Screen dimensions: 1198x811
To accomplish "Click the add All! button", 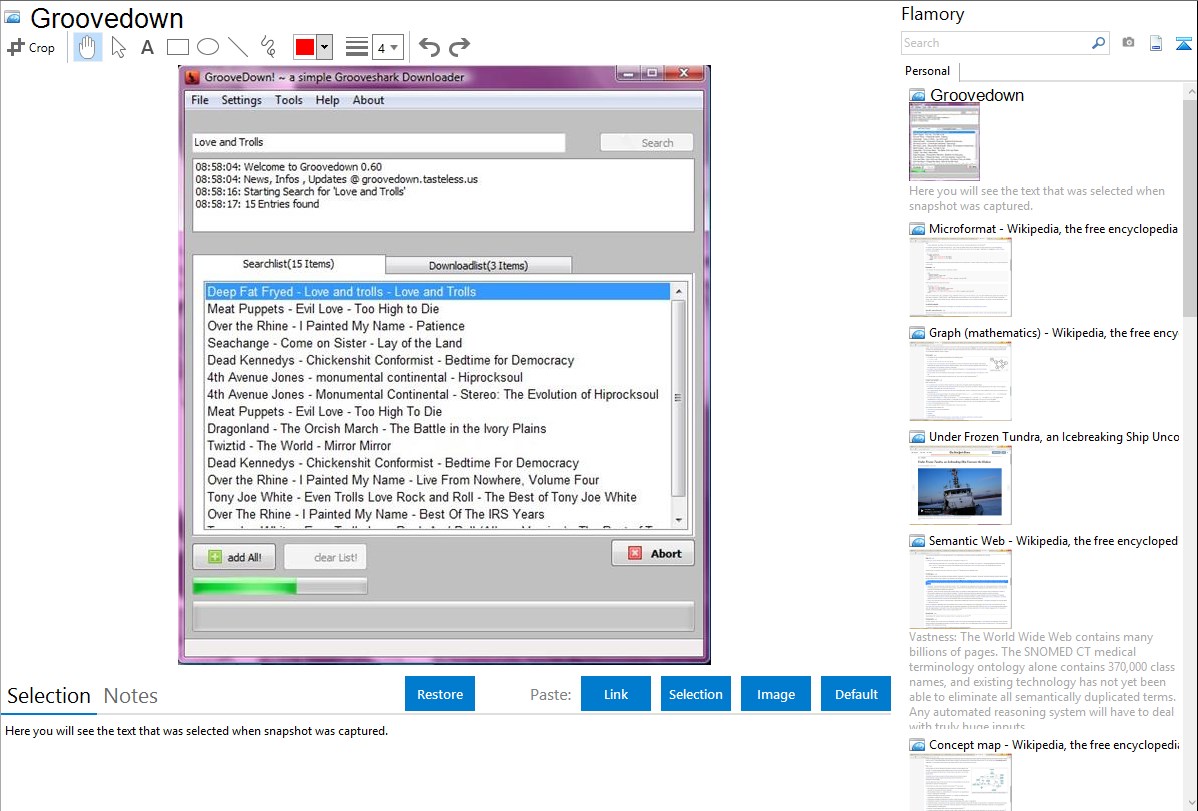I will [234, 557].
